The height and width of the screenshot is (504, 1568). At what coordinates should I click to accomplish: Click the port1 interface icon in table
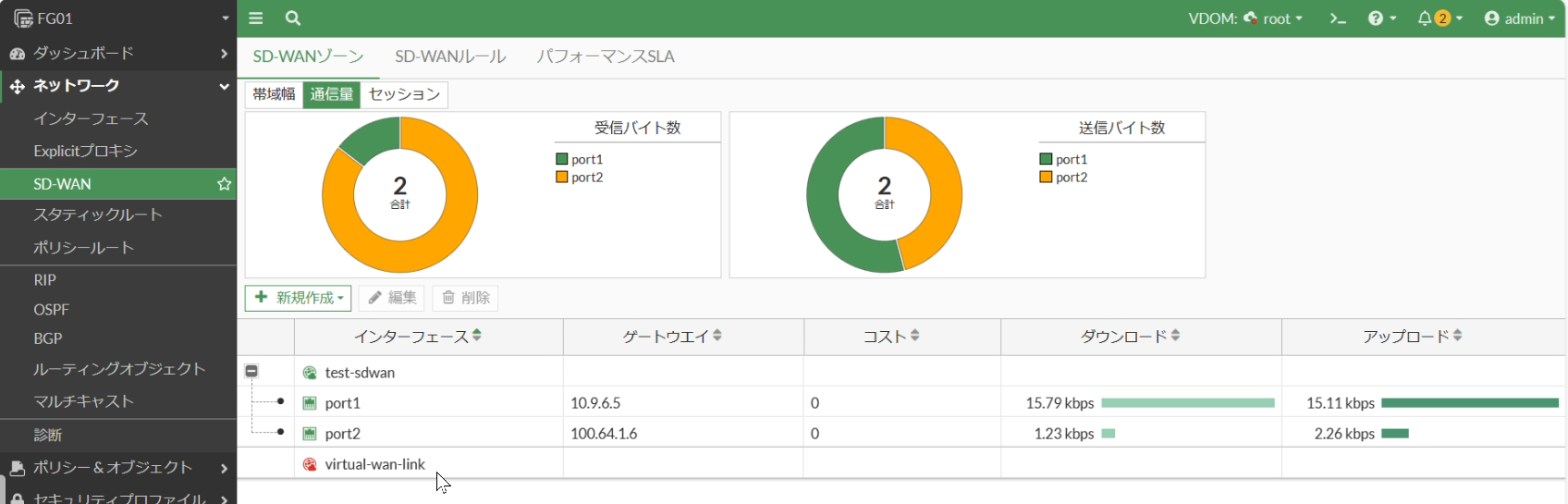[310, 403]
